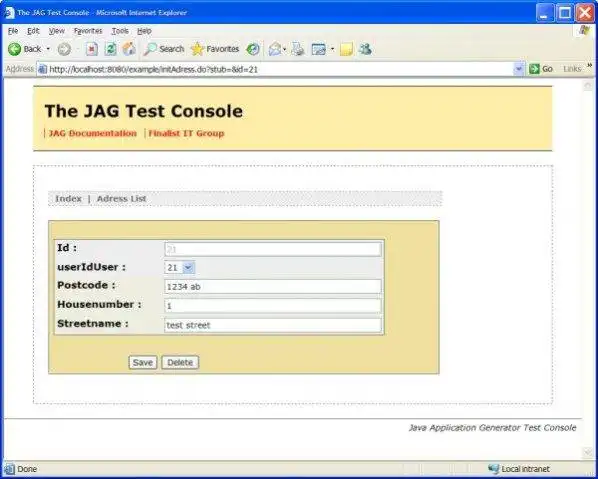Maximize the Internet Explorer window

(565, 13)
